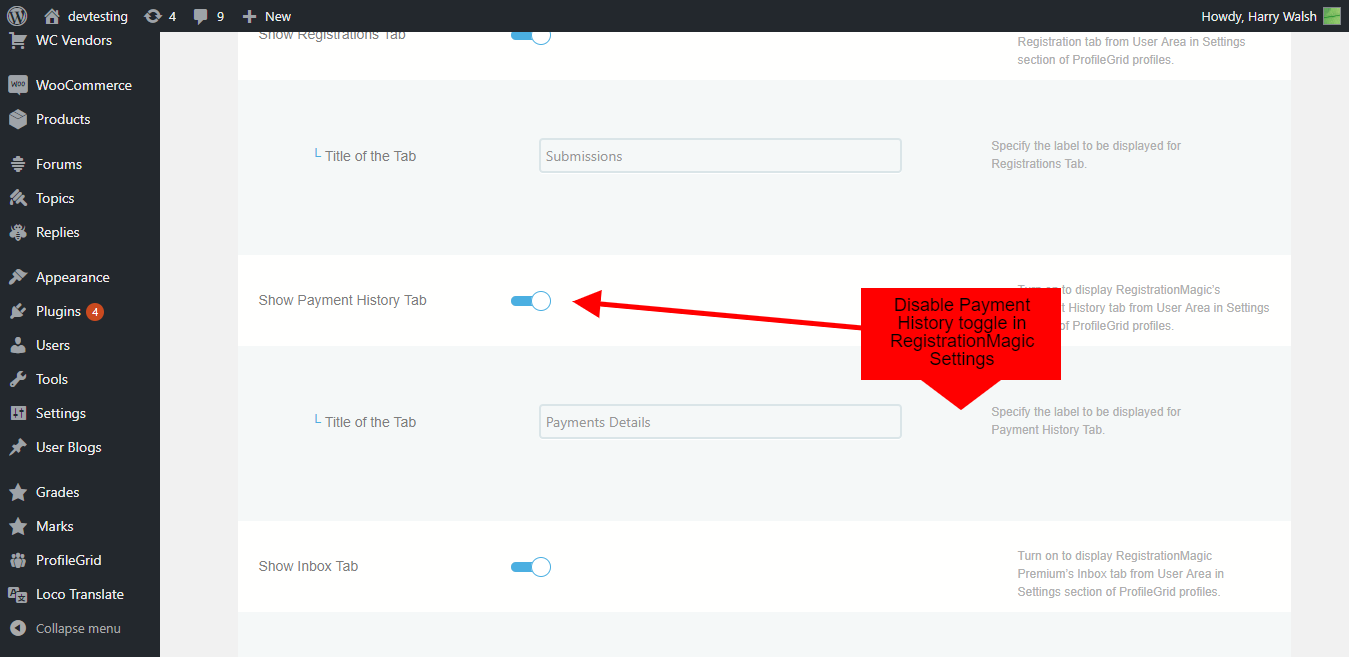Image resolution: width=1349 pixels, height=657 pixels.
Task: Click the plus New icon
Action: click(x=249, y=16)
